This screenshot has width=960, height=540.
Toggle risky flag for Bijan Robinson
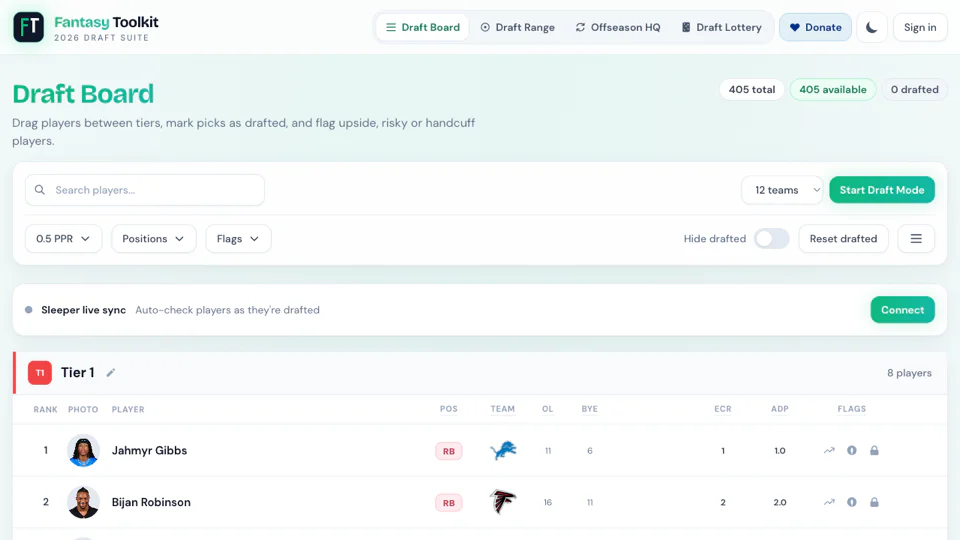pos(852,502)
